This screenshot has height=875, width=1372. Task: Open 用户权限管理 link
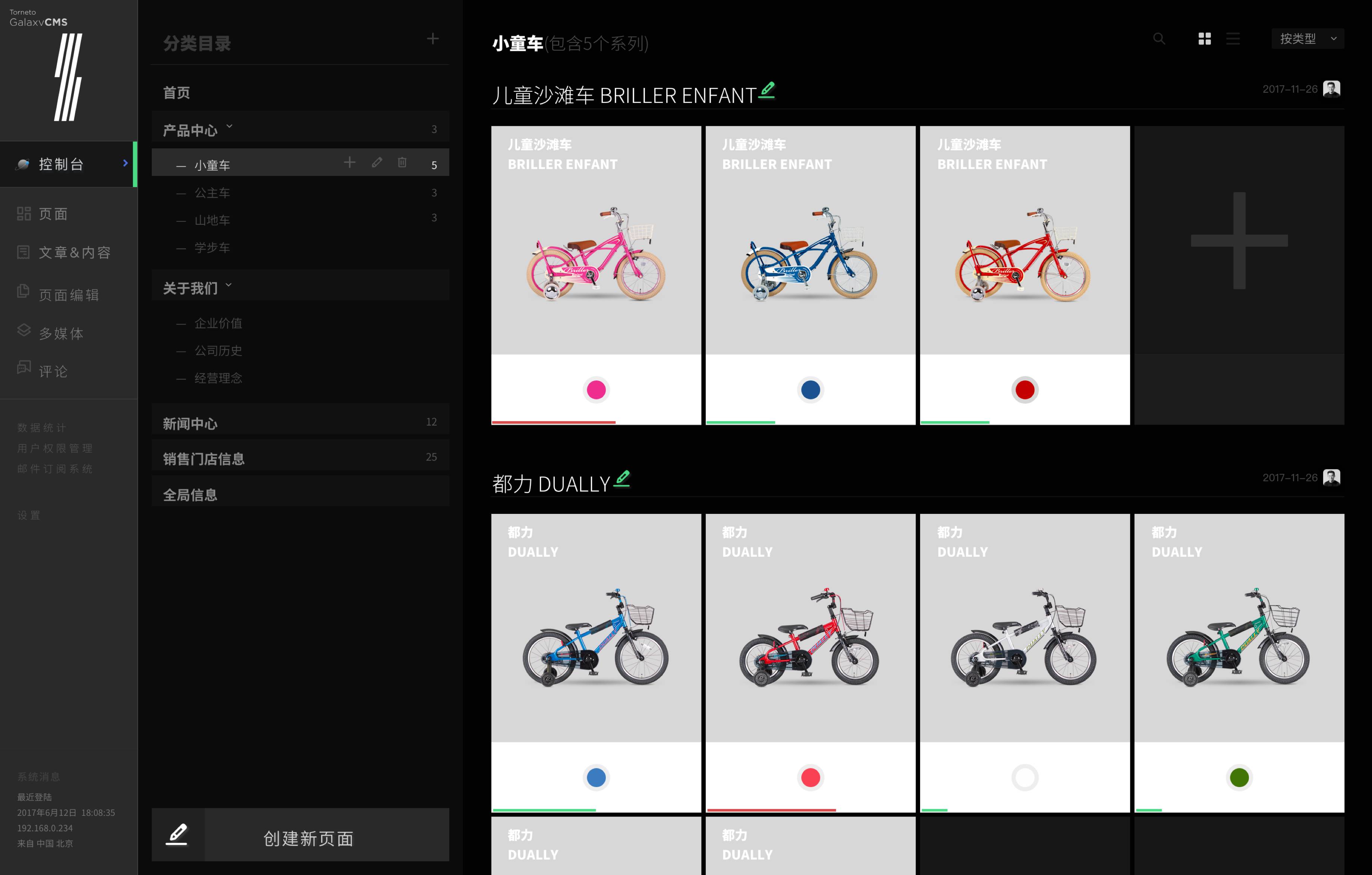(55, 448)
